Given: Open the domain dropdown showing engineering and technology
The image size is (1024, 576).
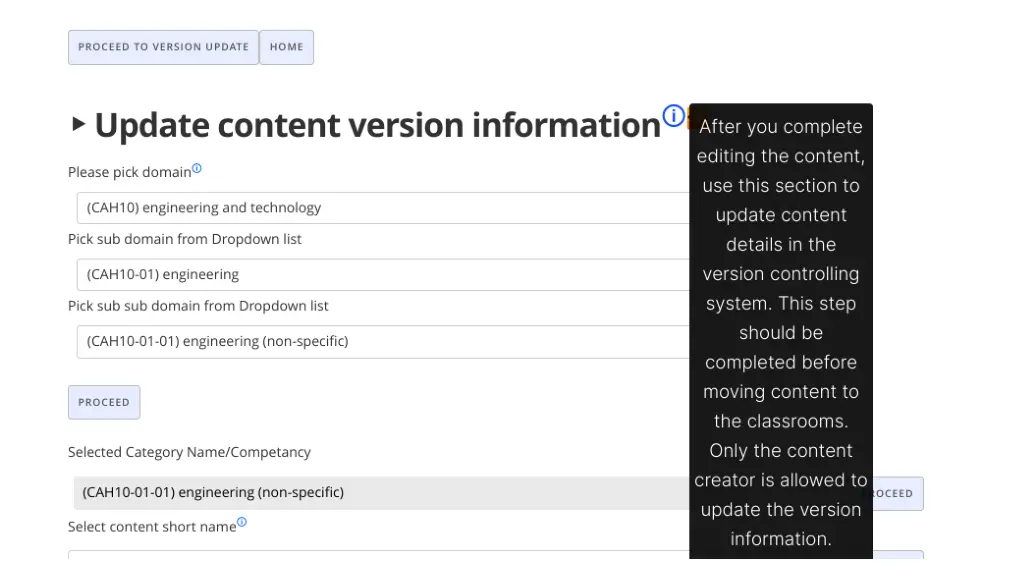Looking at the screenshot, I should [x=383, y=208].
